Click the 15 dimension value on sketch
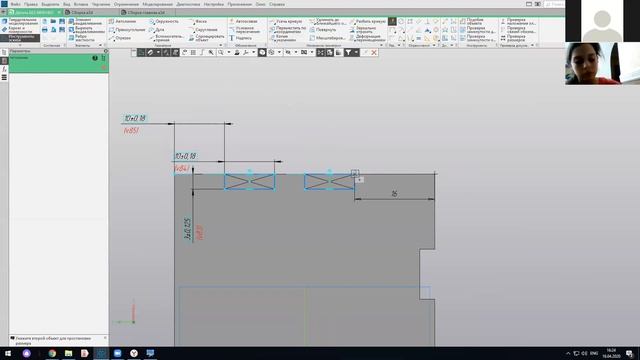The image size is (640, 360). tap(394, 193)
